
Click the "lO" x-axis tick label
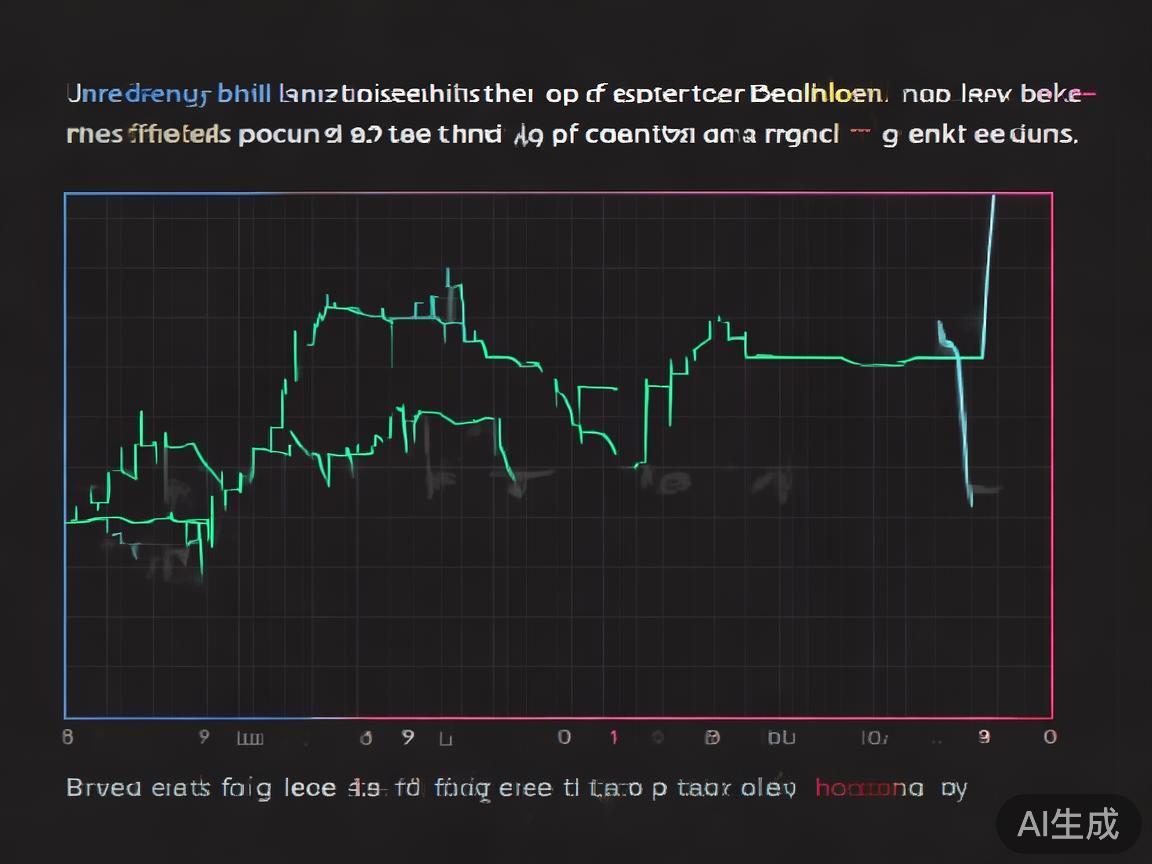point(874,738)
